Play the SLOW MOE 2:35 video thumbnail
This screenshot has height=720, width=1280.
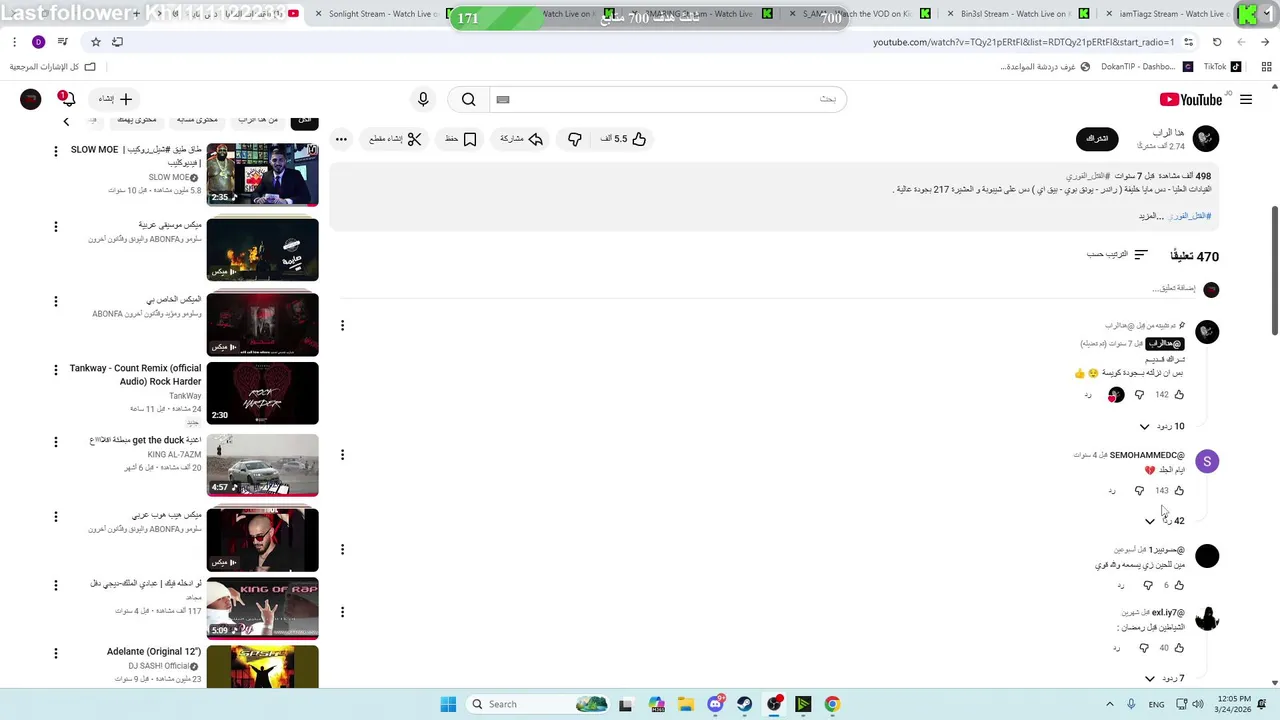click(262, 174)
